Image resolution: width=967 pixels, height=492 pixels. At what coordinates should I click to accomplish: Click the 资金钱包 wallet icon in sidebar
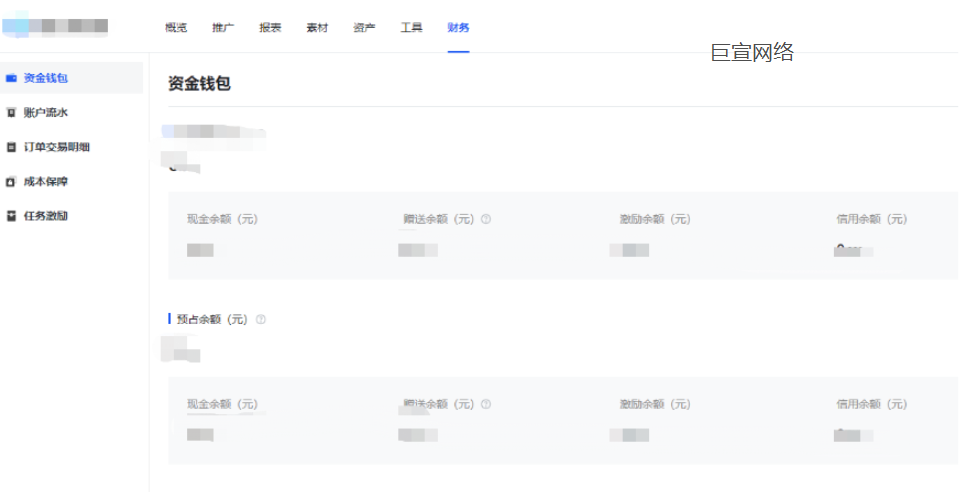(11, 78)
